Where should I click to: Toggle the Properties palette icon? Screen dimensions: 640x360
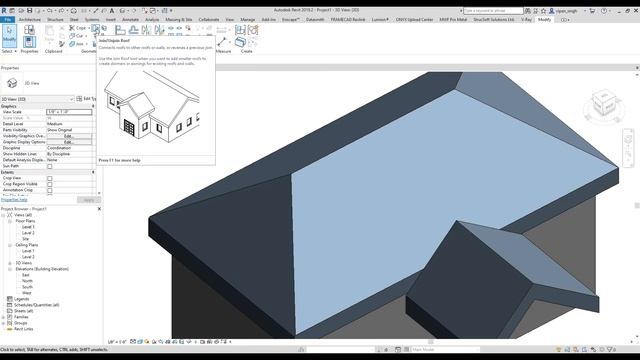click(29, 42)
